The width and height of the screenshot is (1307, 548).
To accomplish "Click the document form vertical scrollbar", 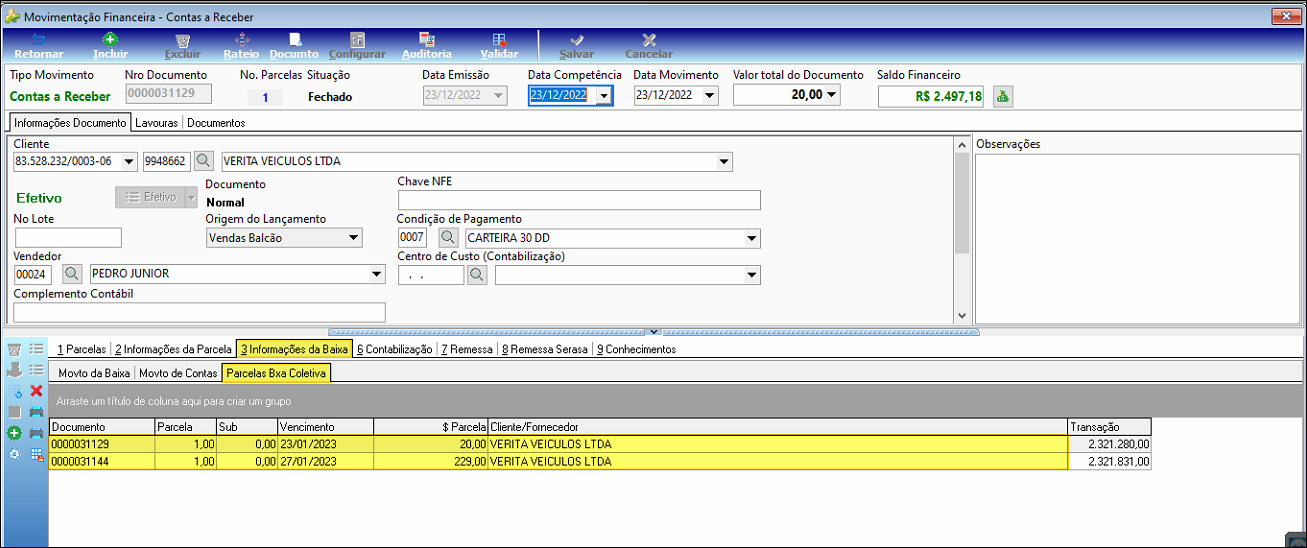I will coord(962,230).
